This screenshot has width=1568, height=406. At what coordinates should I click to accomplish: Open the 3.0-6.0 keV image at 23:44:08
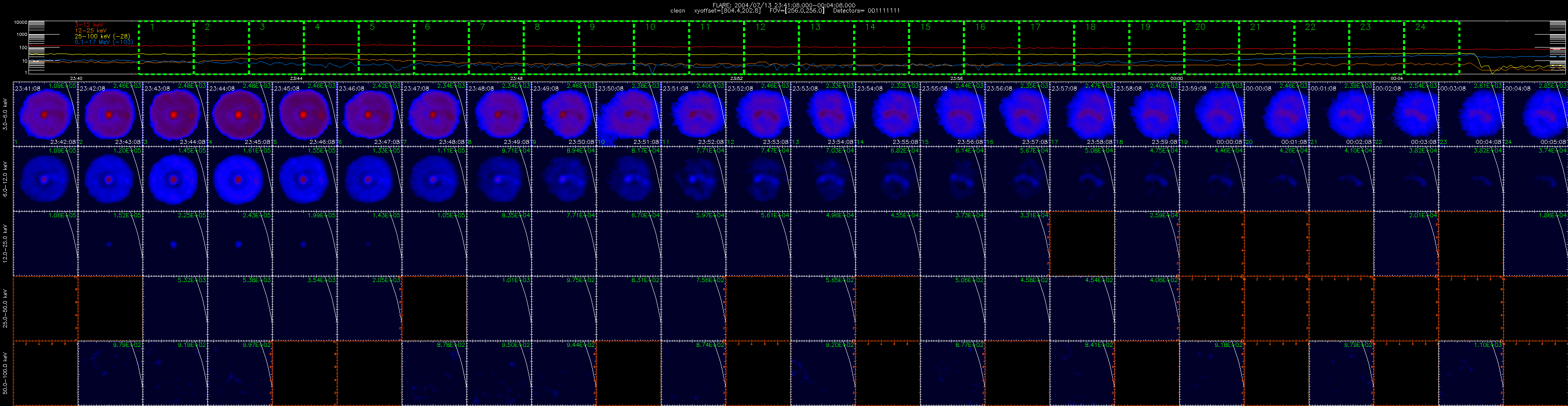(x=240, y=114)
